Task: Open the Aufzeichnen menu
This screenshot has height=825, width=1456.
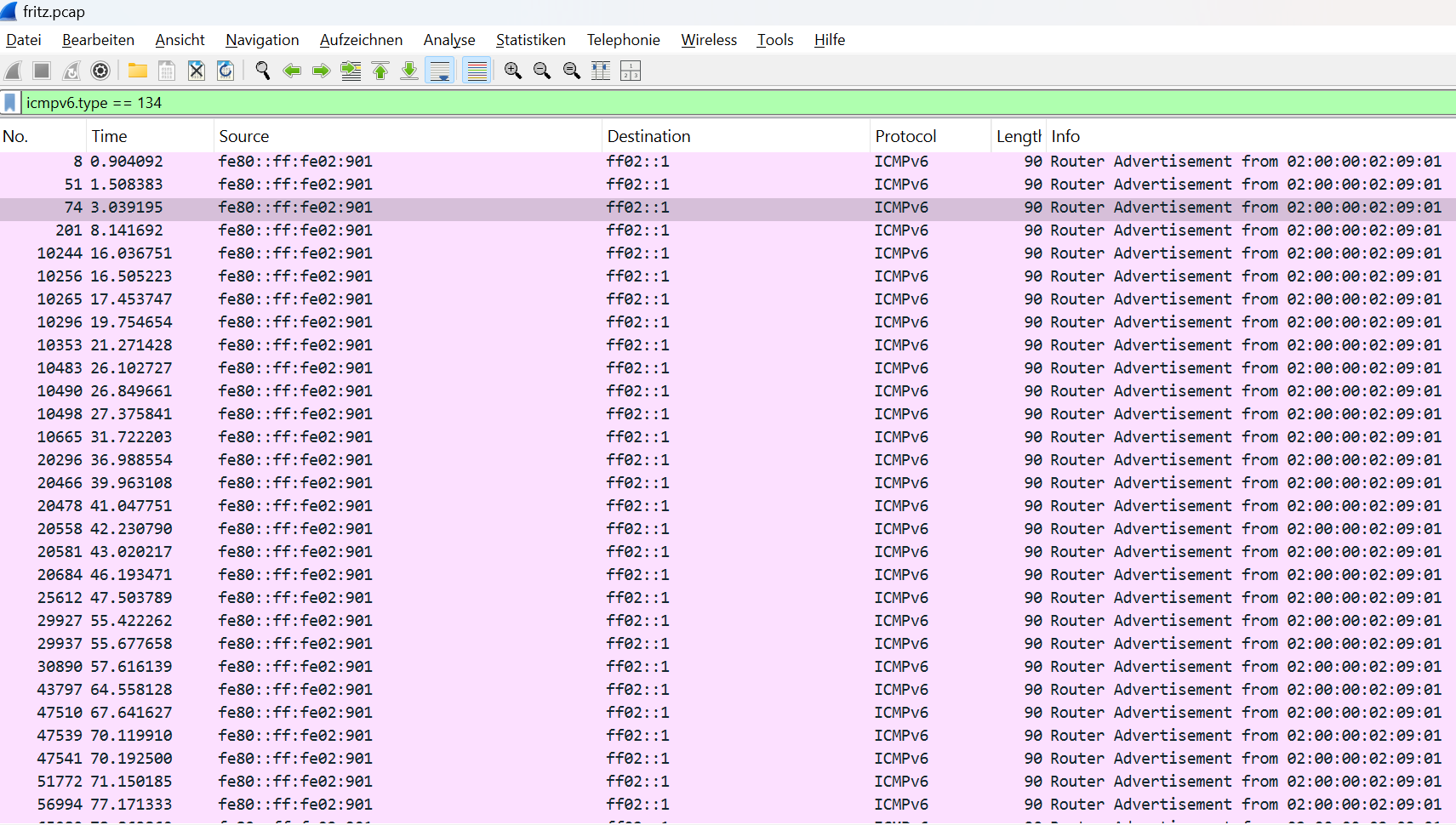Action: (x=361, y=40)
